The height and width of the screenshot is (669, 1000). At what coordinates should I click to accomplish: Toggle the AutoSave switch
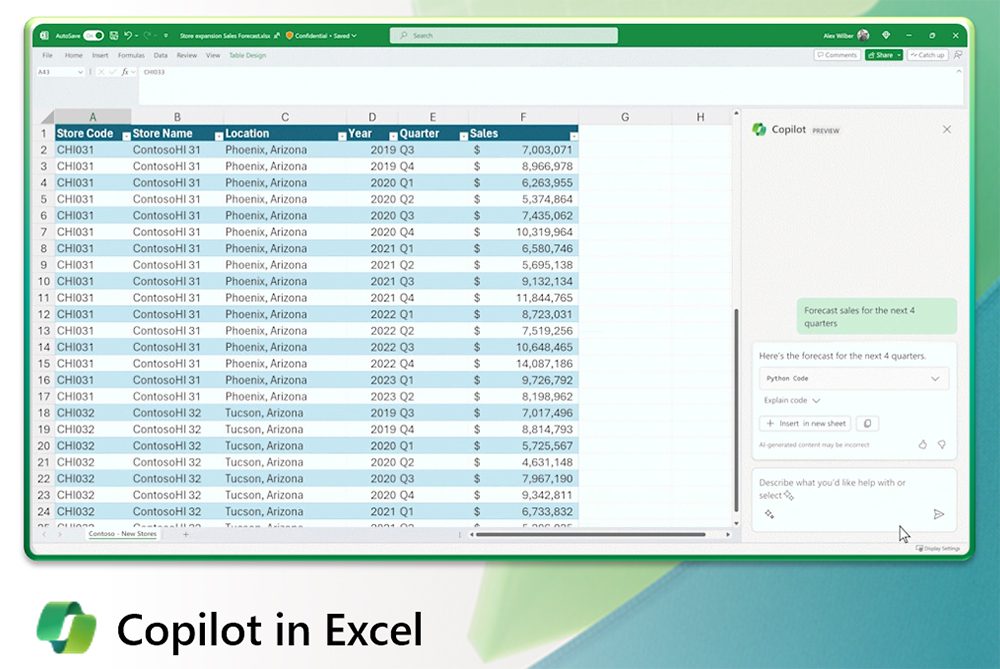pos(93,36)
